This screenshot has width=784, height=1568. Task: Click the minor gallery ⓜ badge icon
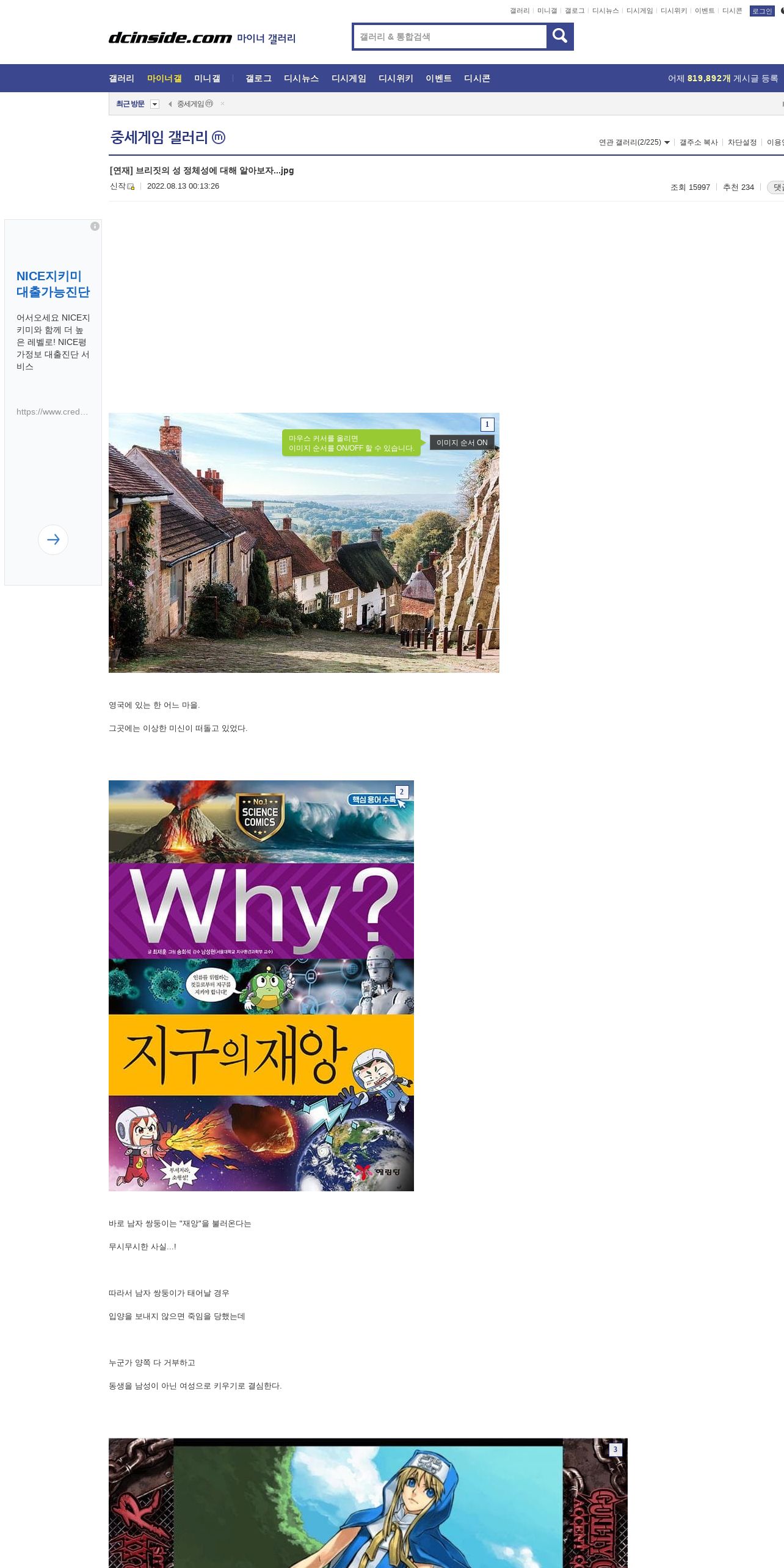coord(219,137)
